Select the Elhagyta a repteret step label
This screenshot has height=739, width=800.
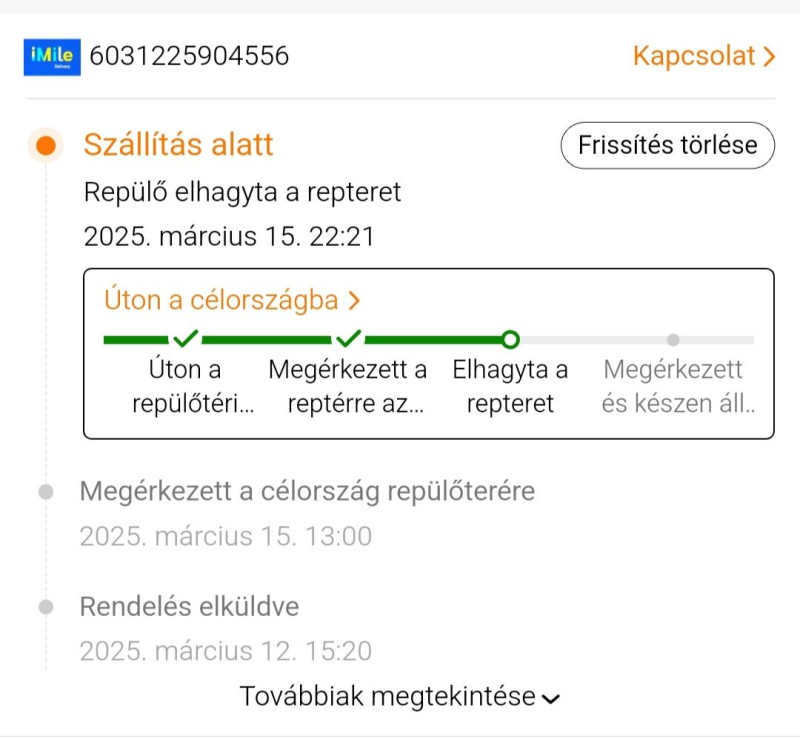coord(510,387)
